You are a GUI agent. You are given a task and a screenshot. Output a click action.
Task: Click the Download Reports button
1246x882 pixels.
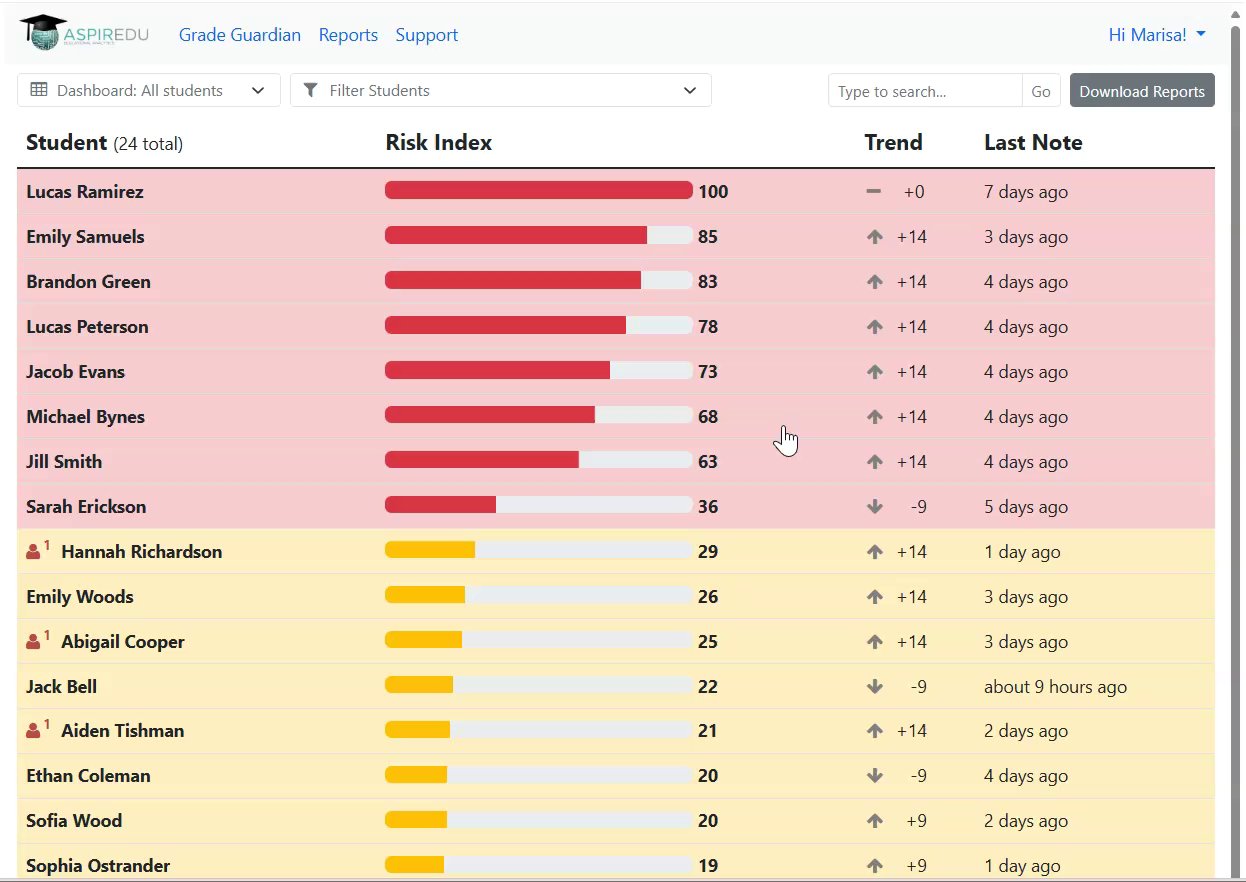pos(1142,91)
